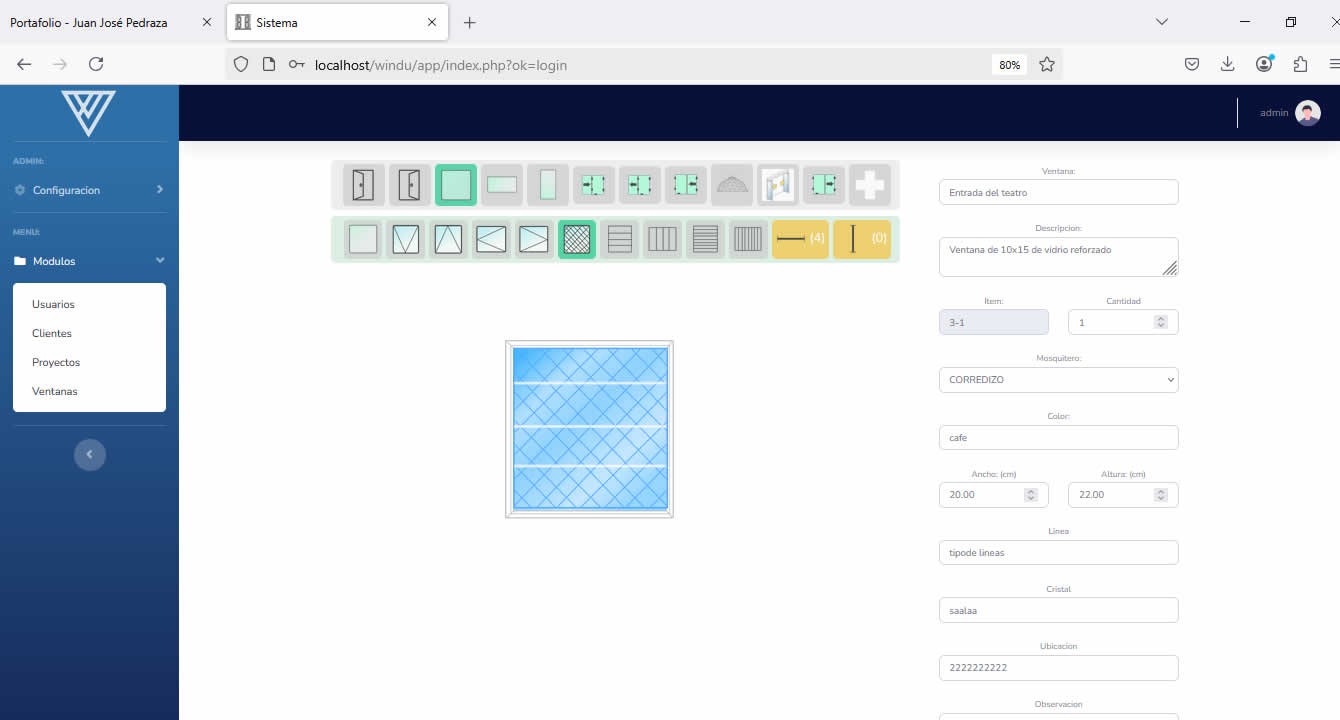
Task: Open Proyectos from the Modulos menu
Action: [x=56, y=362]
